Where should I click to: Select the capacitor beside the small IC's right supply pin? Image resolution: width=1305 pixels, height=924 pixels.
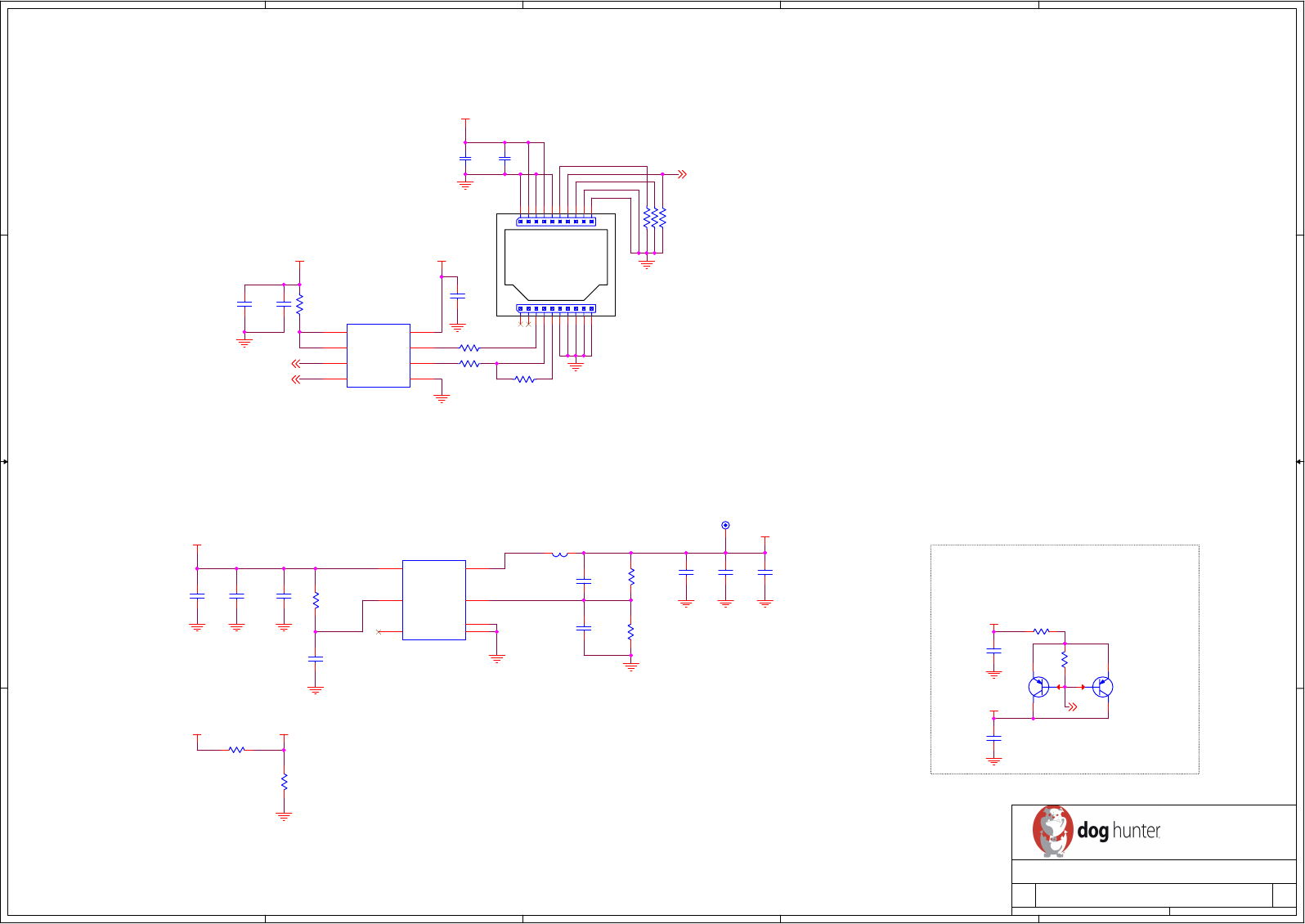pyautogui.click(x=458, y=295)
